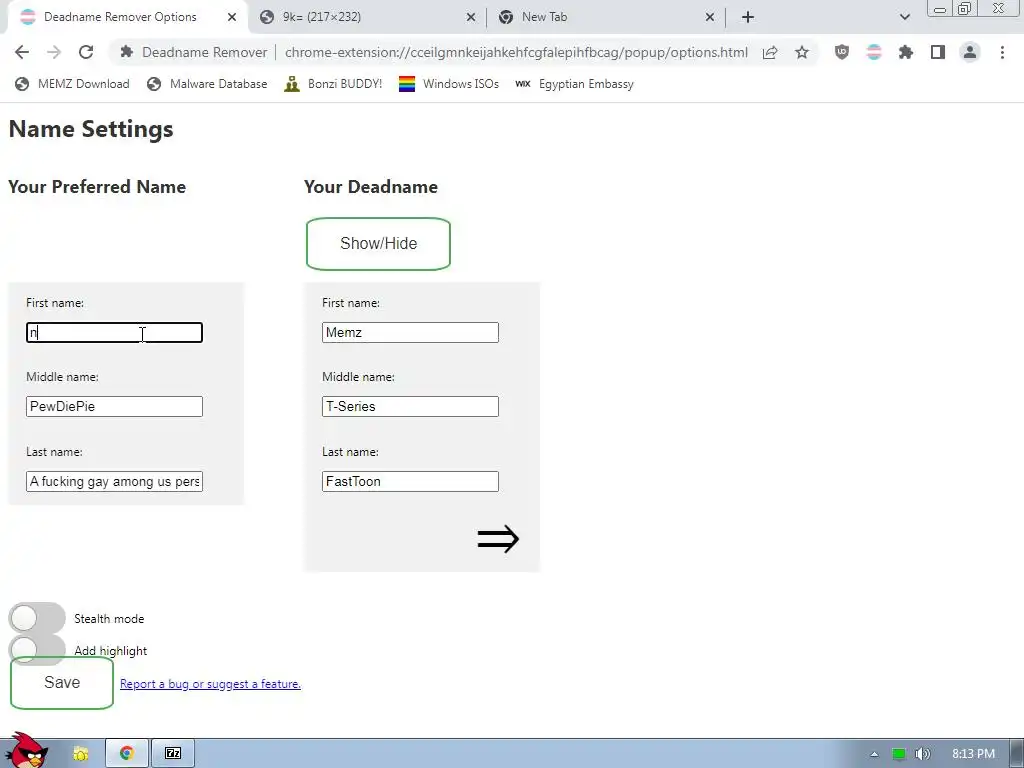This screenshot has height=768, width=1024.
Task: Toggle Stealth mode switch
Action: click(x=37, y=618)
